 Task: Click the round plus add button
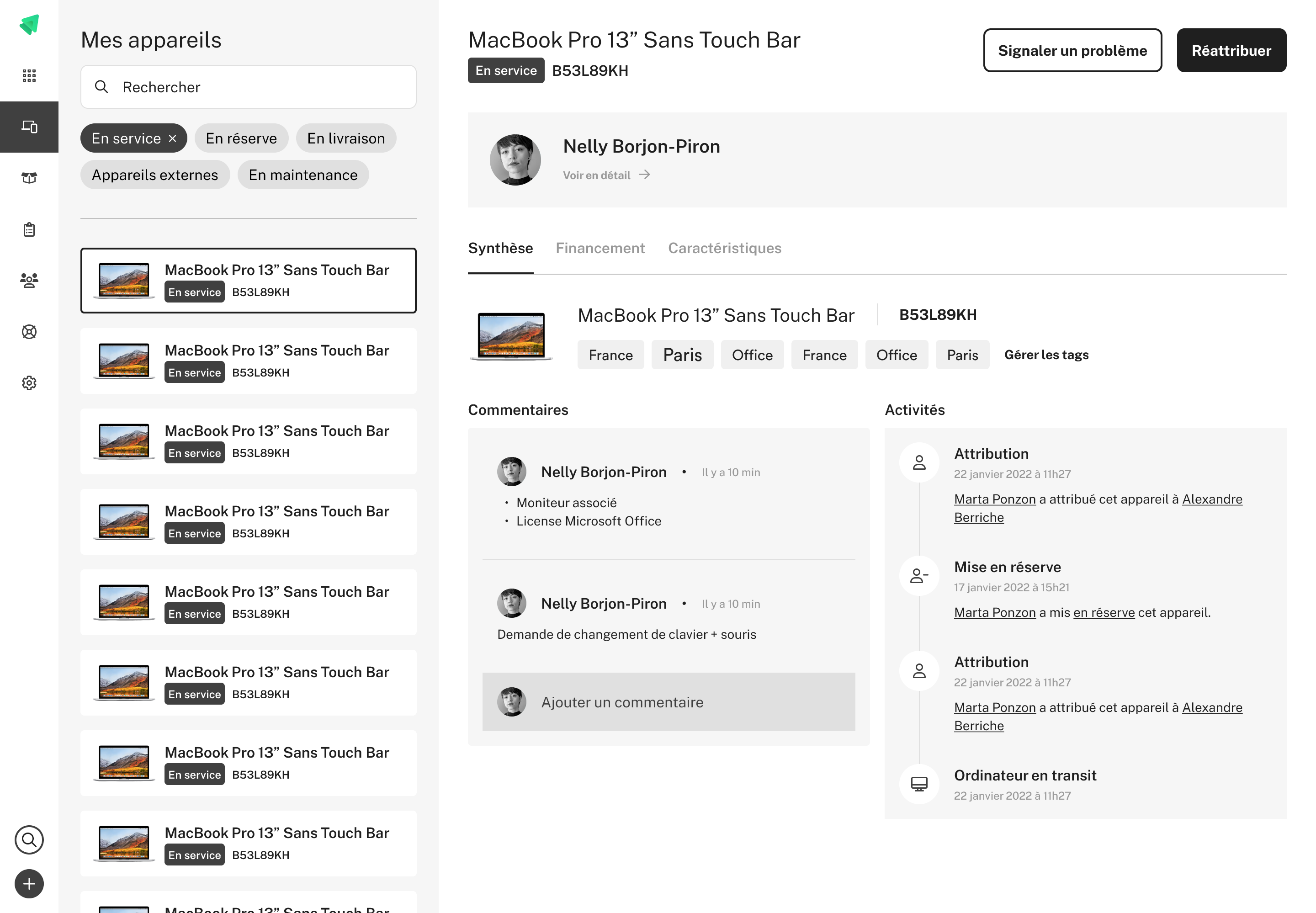[x=29, y=883]
